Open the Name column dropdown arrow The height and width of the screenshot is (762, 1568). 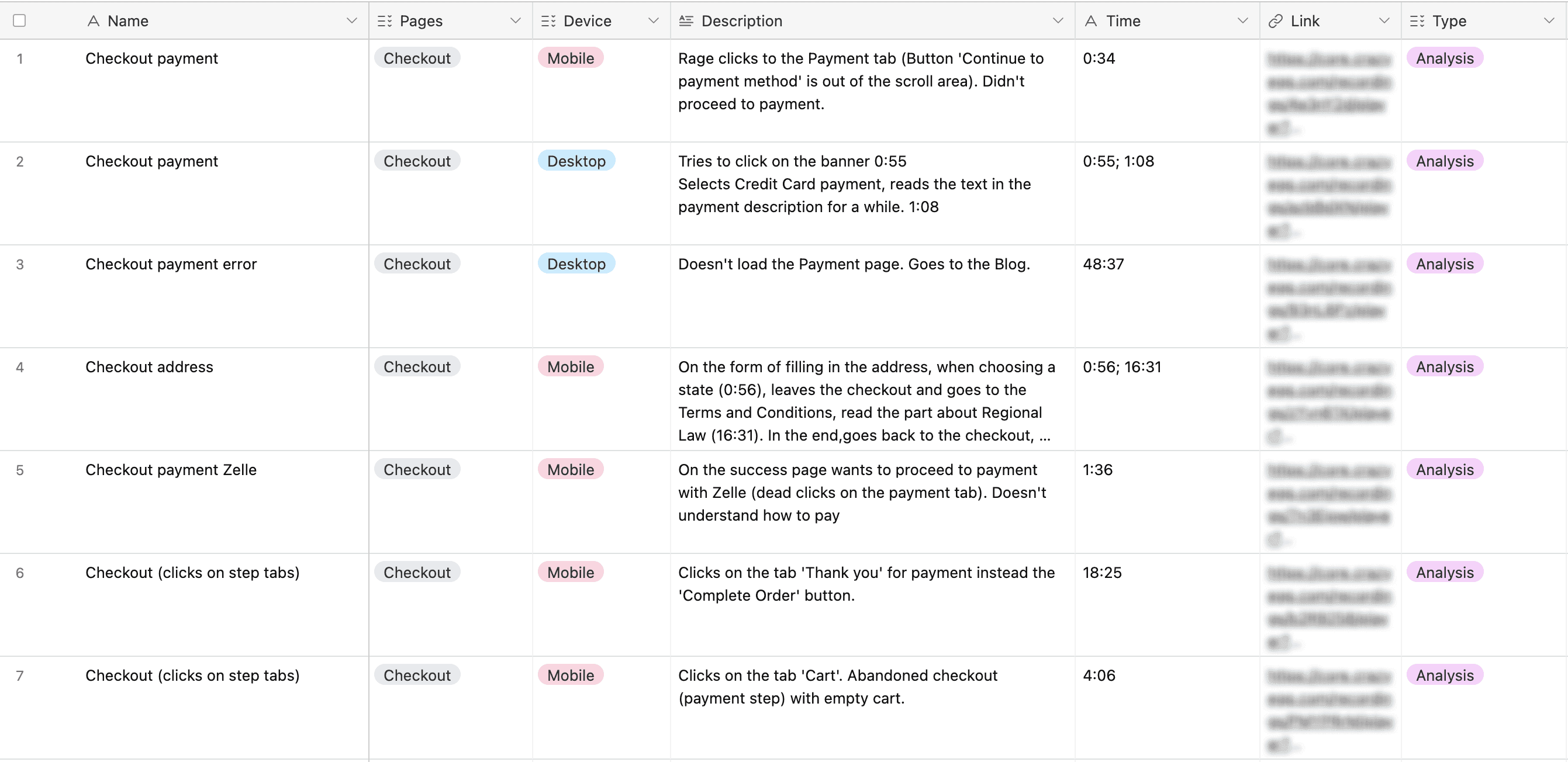pyautogui.click(x=352, y=20)
